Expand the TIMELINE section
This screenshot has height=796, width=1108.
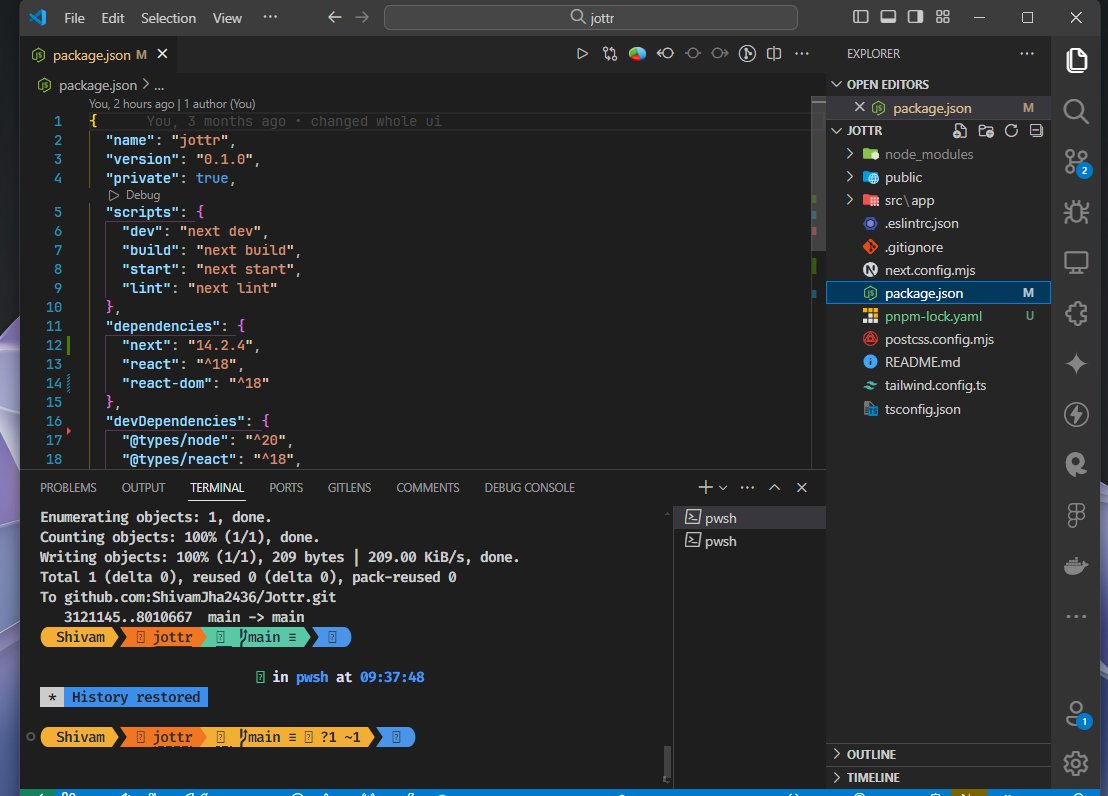tap(837, 778)
